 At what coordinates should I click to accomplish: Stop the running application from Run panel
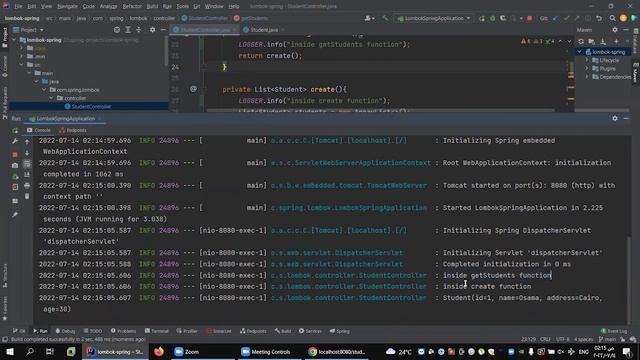point(15,154)
